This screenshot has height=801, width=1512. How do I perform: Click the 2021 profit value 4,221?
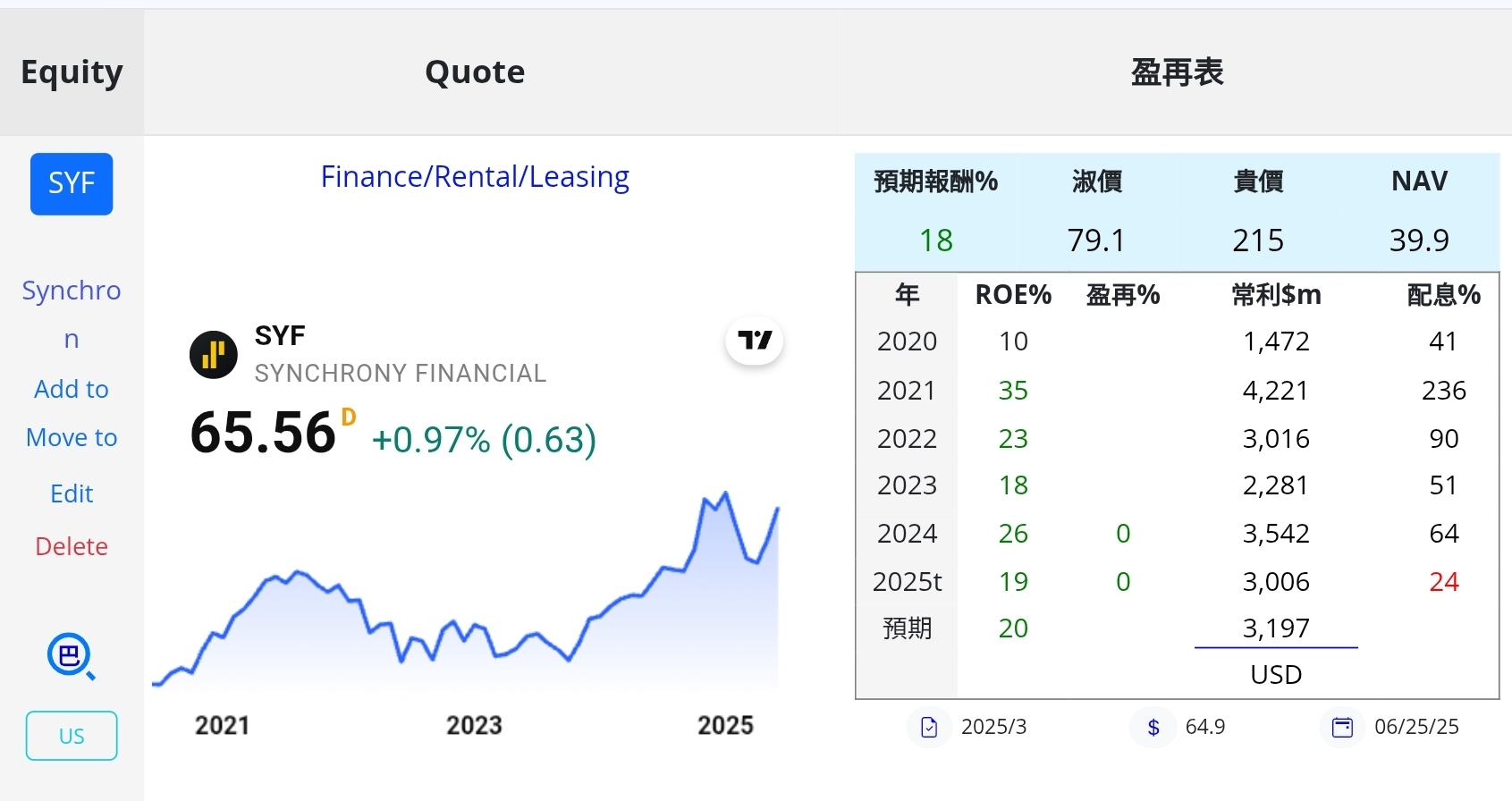click(x=1276, y=391)
